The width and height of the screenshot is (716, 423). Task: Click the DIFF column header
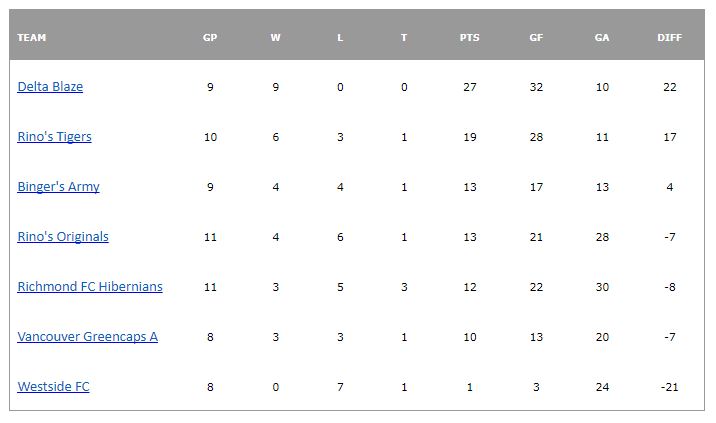tap(670, 38)
